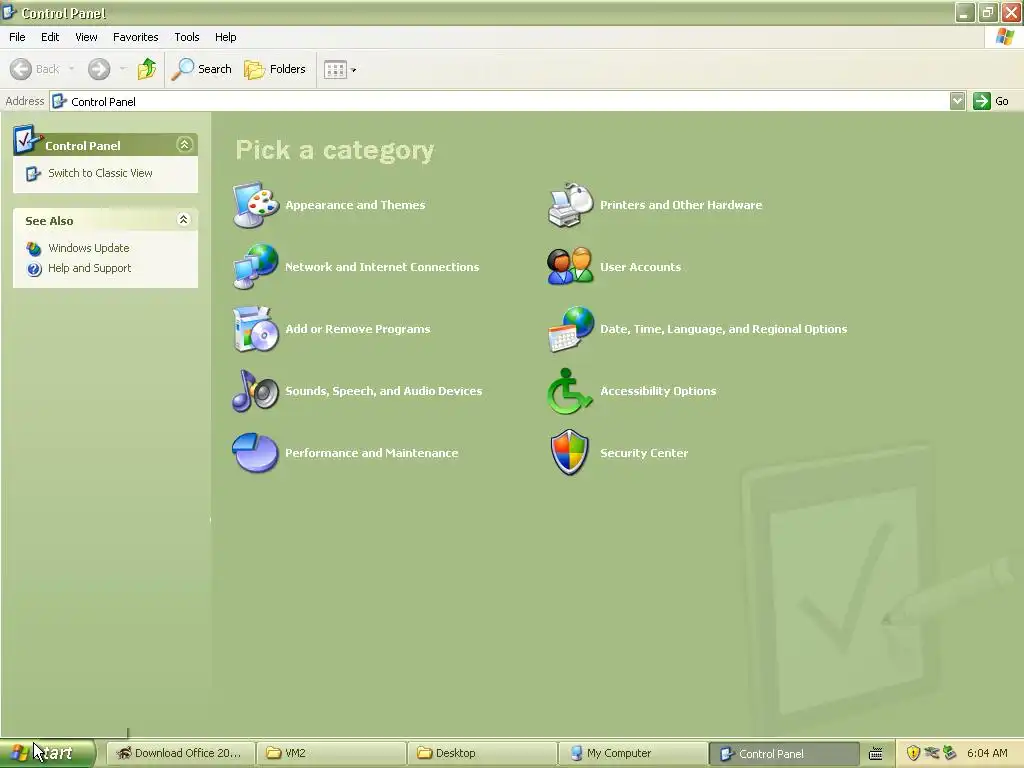1024x768 pixels.
Task: Click the Search magnifier toolbar button
Action: pos(201,69)
